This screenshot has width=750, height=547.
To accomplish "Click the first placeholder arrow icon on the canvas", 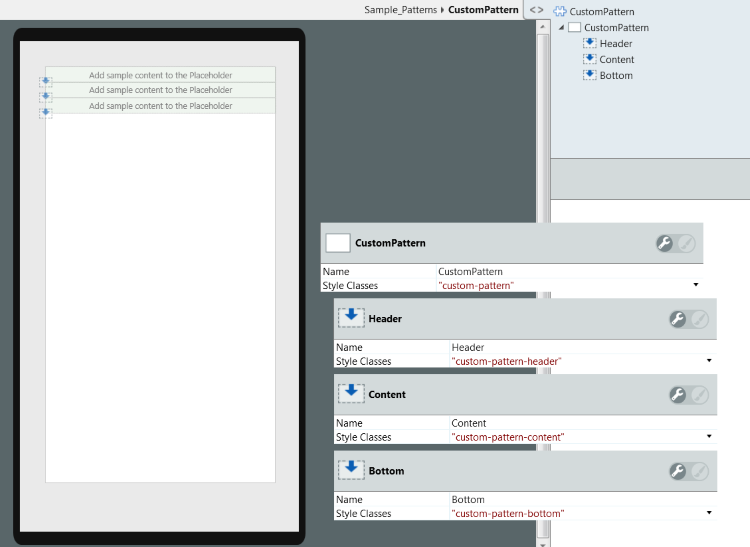I will pos(45,81).
